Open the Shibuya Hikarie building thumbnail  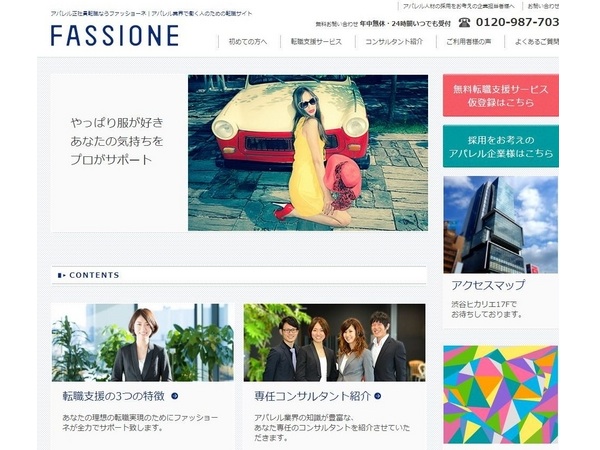click(501, 225)
